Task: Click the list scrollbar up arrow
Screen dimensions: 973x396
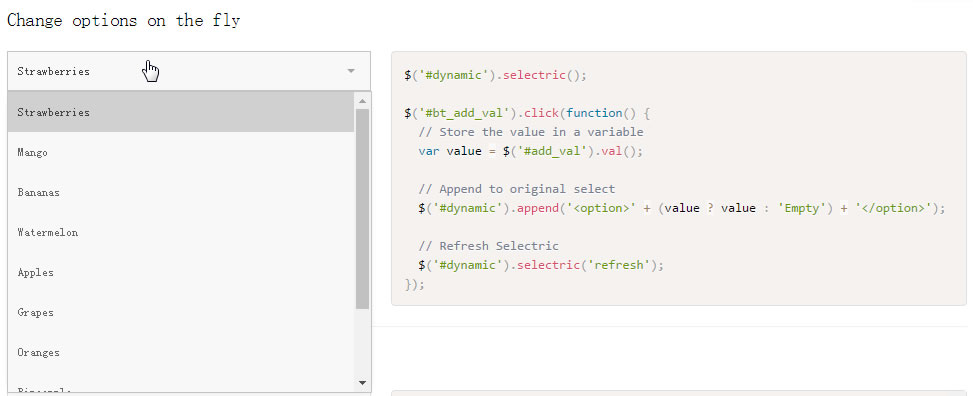Action: (x=362, y=101)
